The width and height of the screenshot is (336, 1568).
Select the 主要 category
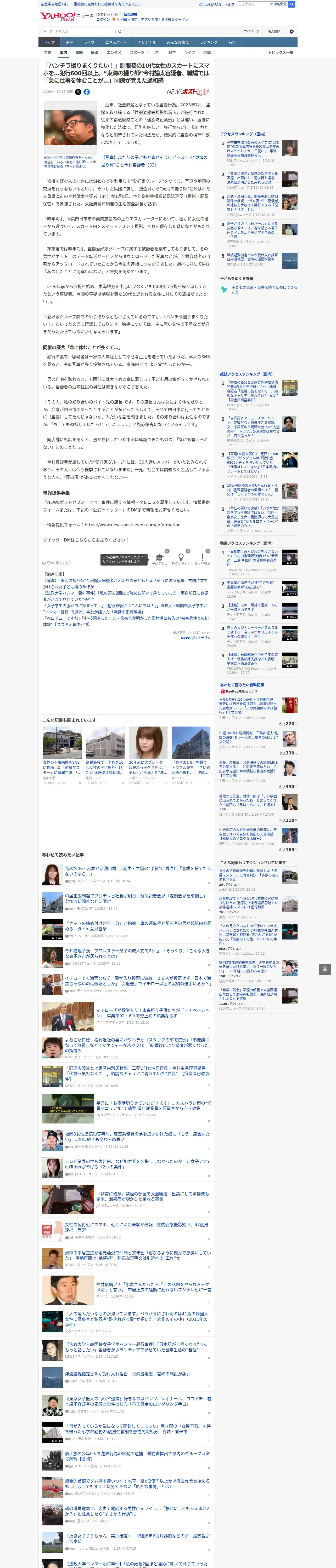pyautogui.click(x=48, y=52)
